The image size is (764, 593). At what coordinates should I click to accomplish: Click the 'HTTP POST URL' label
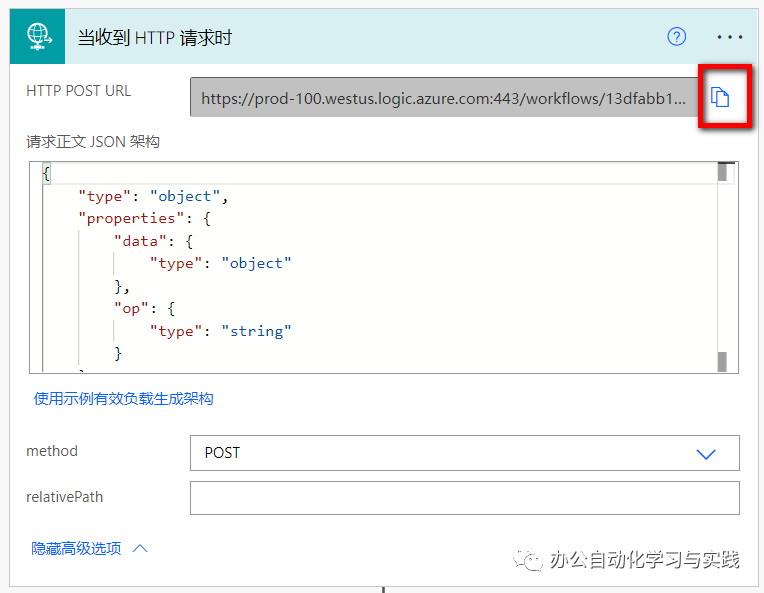[x=78, y=91]
